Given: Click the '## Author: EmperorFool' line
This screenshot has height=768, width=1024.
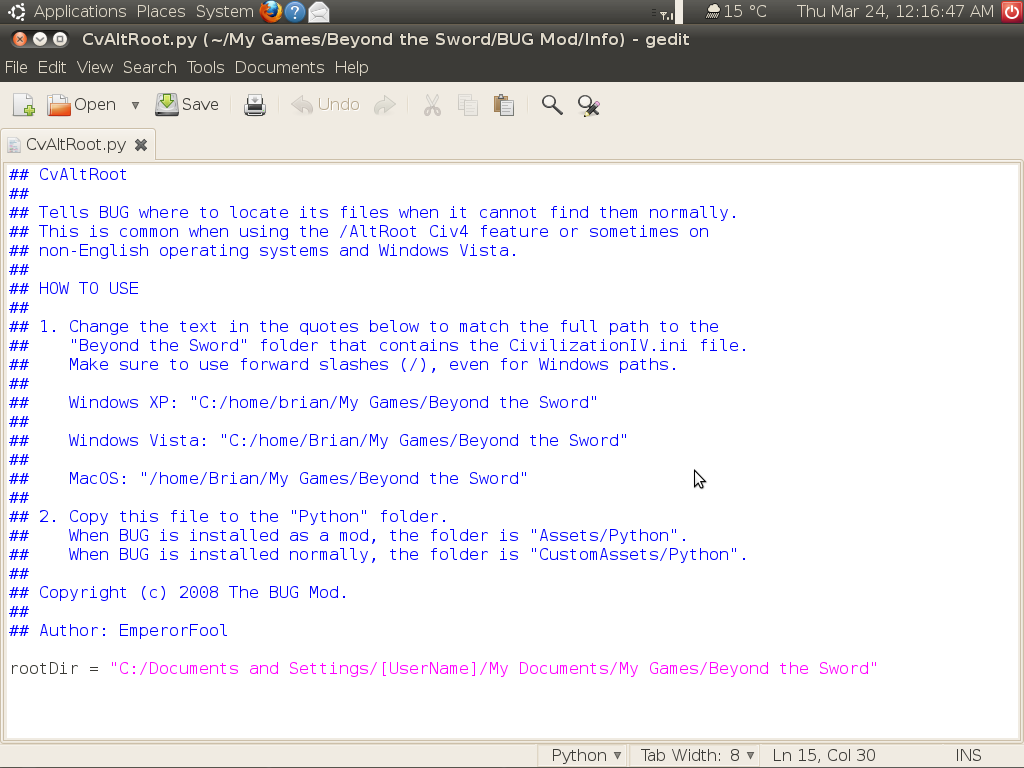Looking at the screenshot, I should 118,631.
